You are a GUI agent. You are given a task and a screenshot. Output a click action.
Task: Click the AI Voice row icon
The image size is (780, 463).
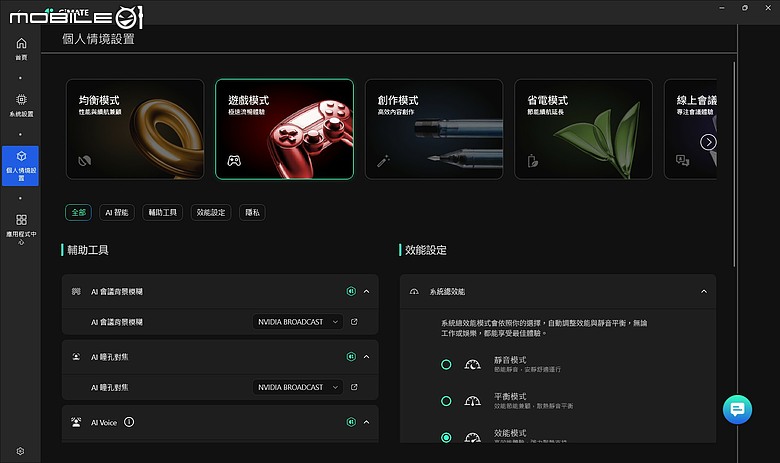click(76, 422)
